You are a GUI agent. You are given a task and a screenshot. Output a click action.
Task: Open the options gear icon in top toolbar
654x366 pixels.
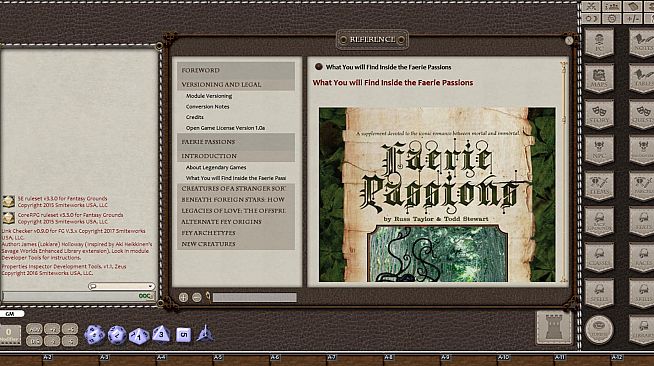click(612, 18)
